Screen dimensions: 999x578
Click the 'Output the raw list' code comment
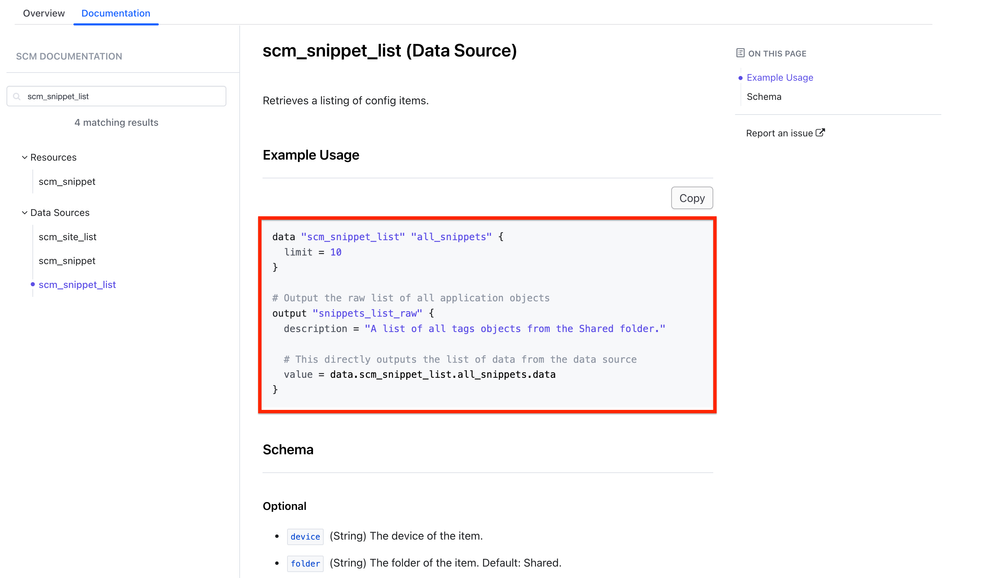tap(411, 298)
